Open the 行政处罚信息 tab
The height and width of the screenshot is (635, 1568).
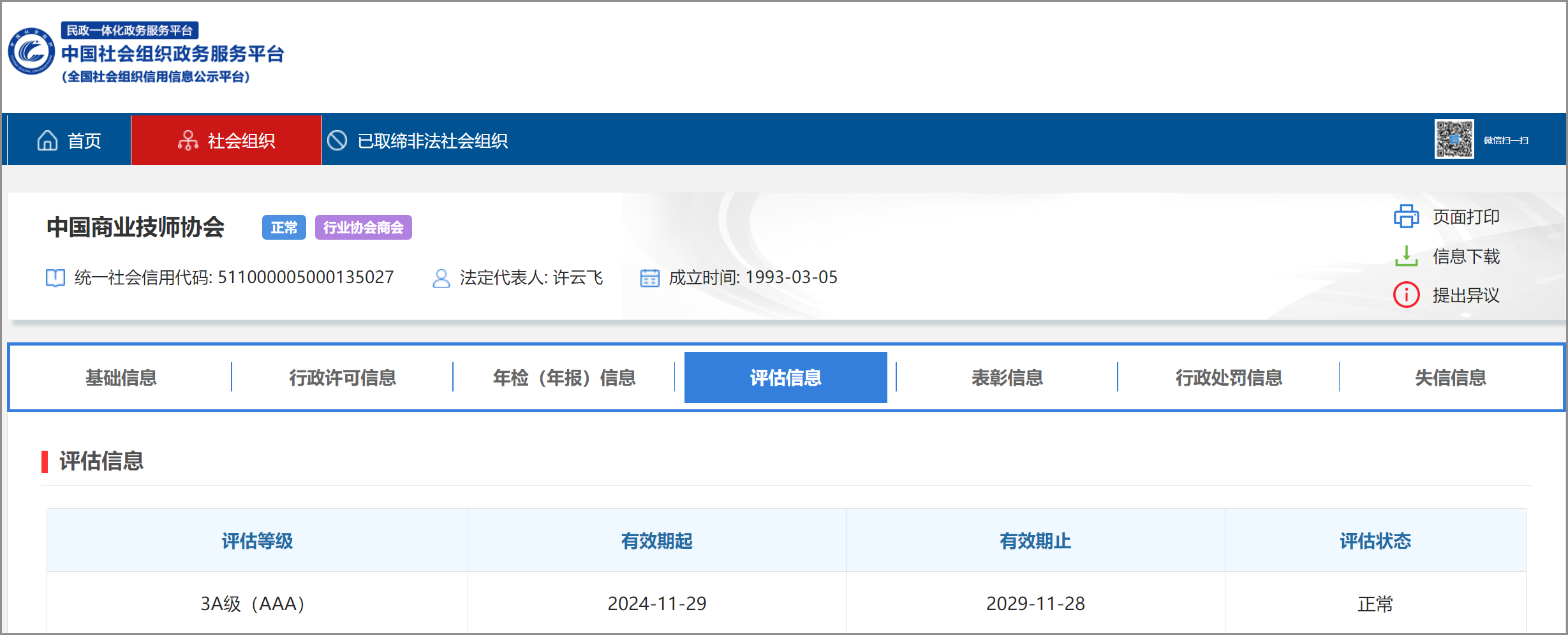click(x=1229, y=377)
